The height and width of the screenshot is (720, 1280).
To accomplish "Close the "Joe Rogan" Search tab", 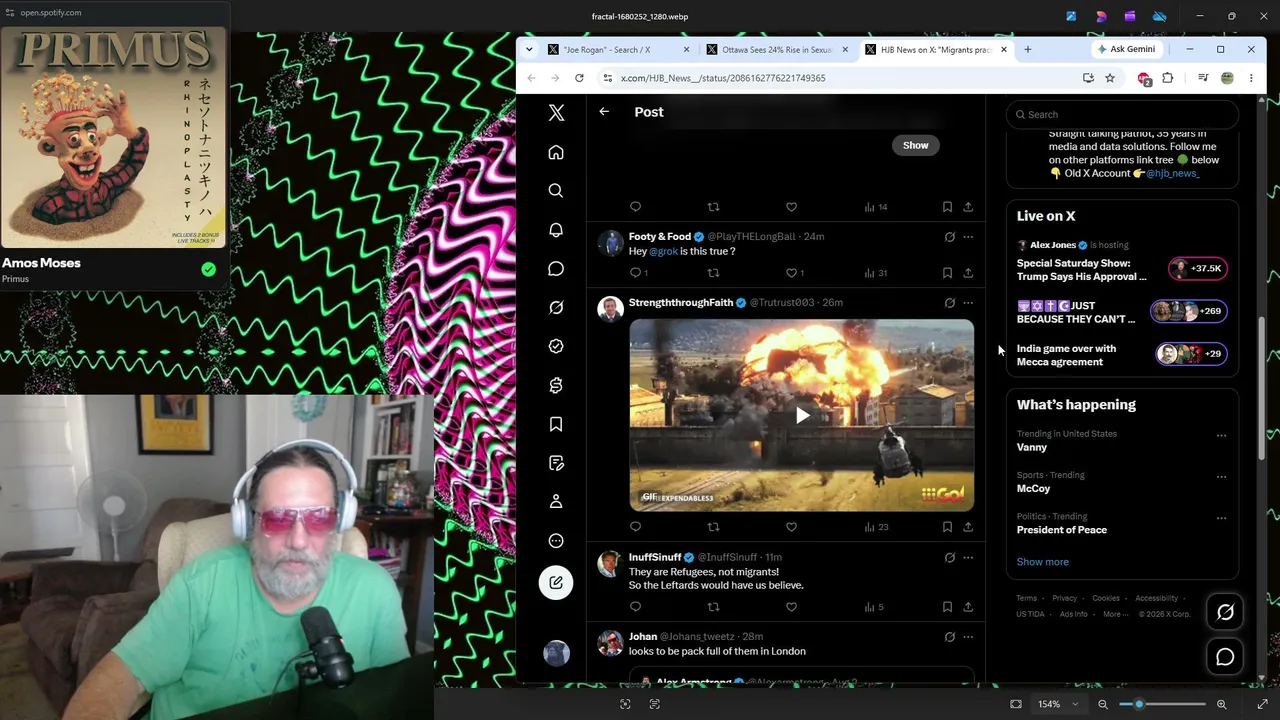I will pos(686,49).
